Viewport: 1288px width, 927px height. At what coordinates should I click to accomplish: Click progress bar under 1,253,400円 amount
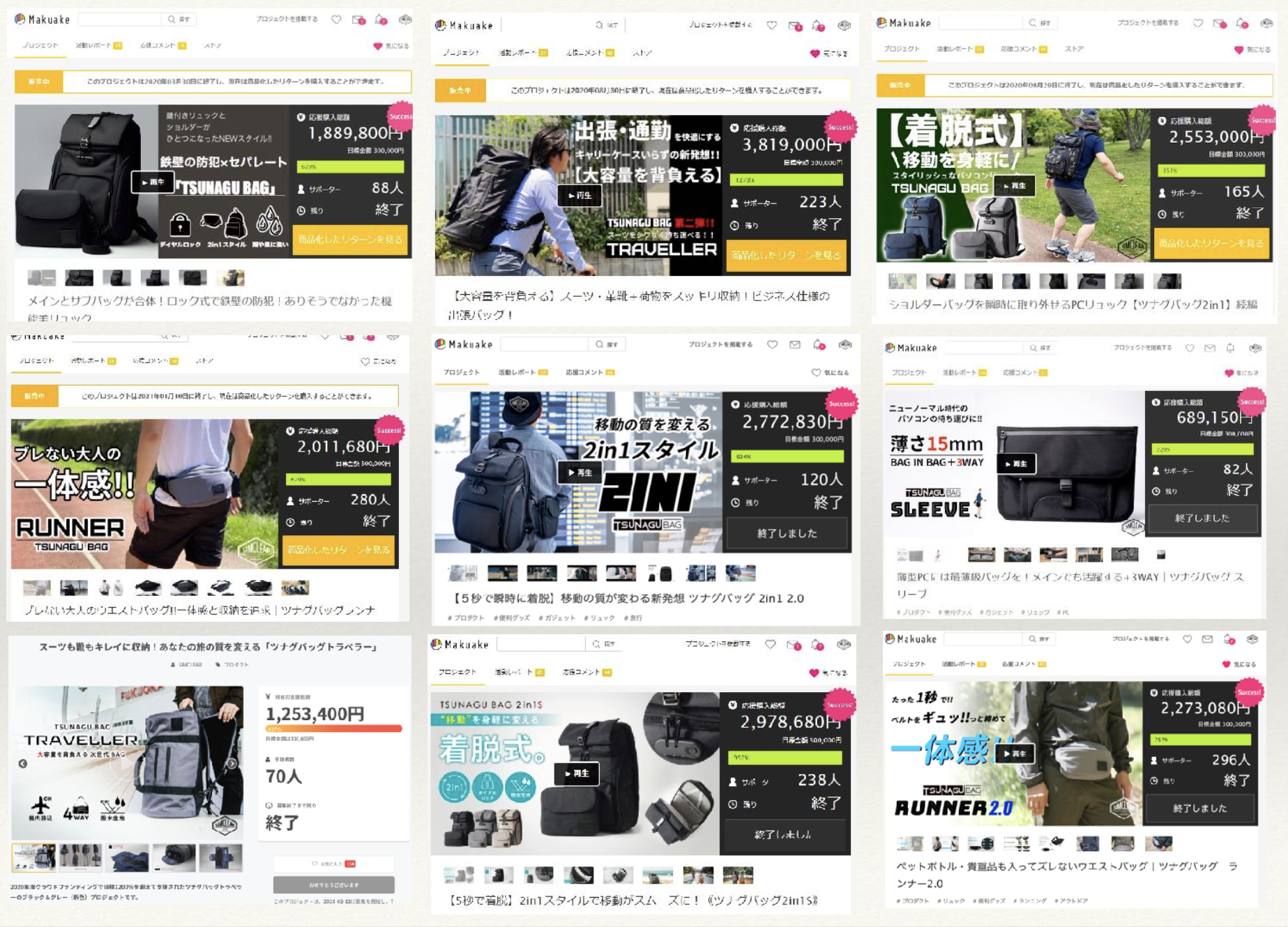coord(333,729)
